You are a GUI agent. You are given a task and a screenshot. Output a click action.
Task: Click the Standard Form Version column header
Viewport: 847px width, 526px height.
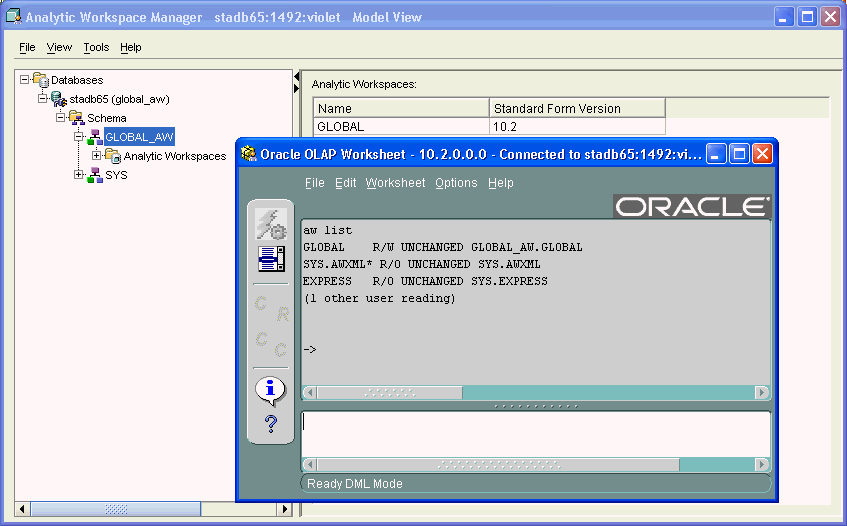tap(577, 109)
